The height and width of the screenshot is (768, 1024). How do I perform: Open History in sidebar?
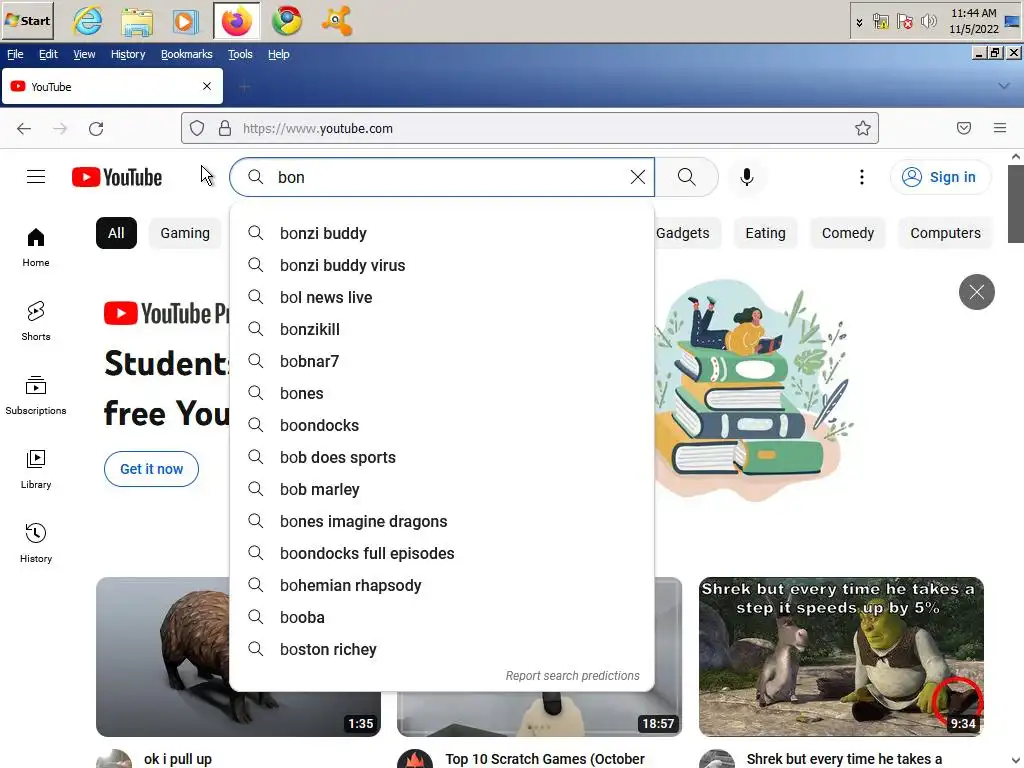coord(36,543)
